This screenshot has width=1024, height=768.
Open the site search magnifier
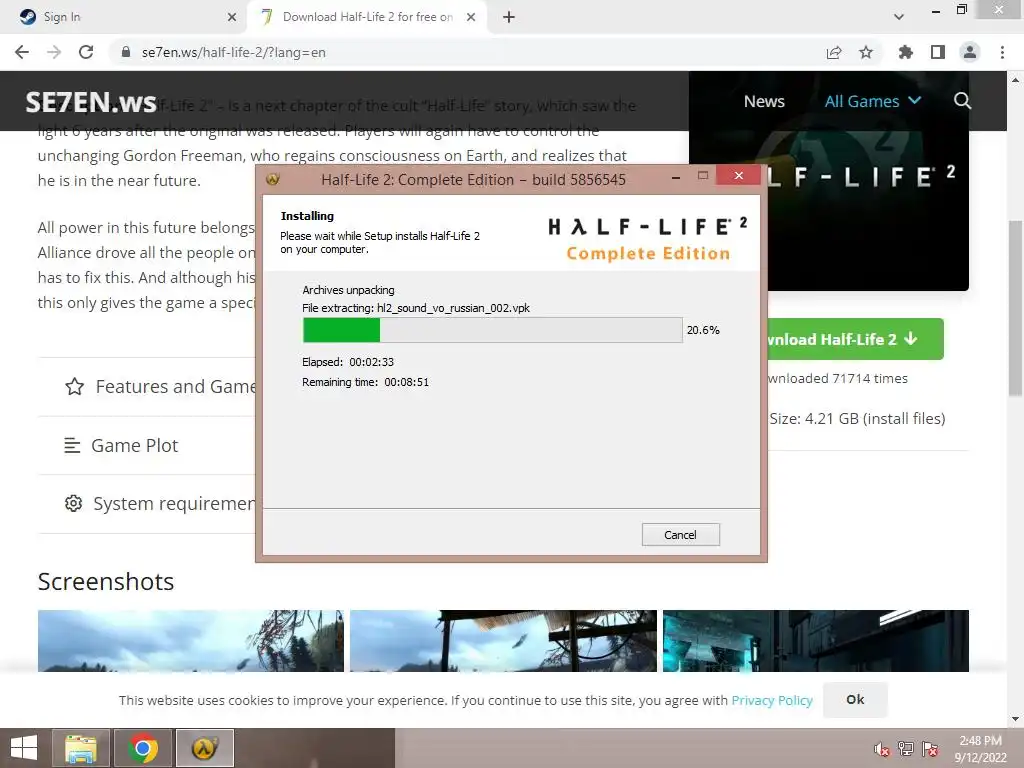pyautogui.click(x=962, y=101)
